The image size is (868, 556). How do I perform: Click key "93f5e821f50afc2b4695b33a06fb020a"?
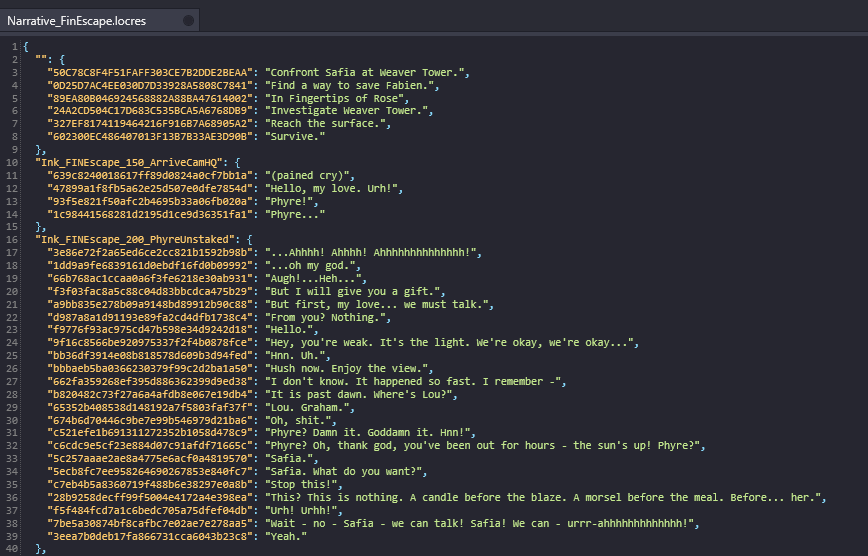150,201
